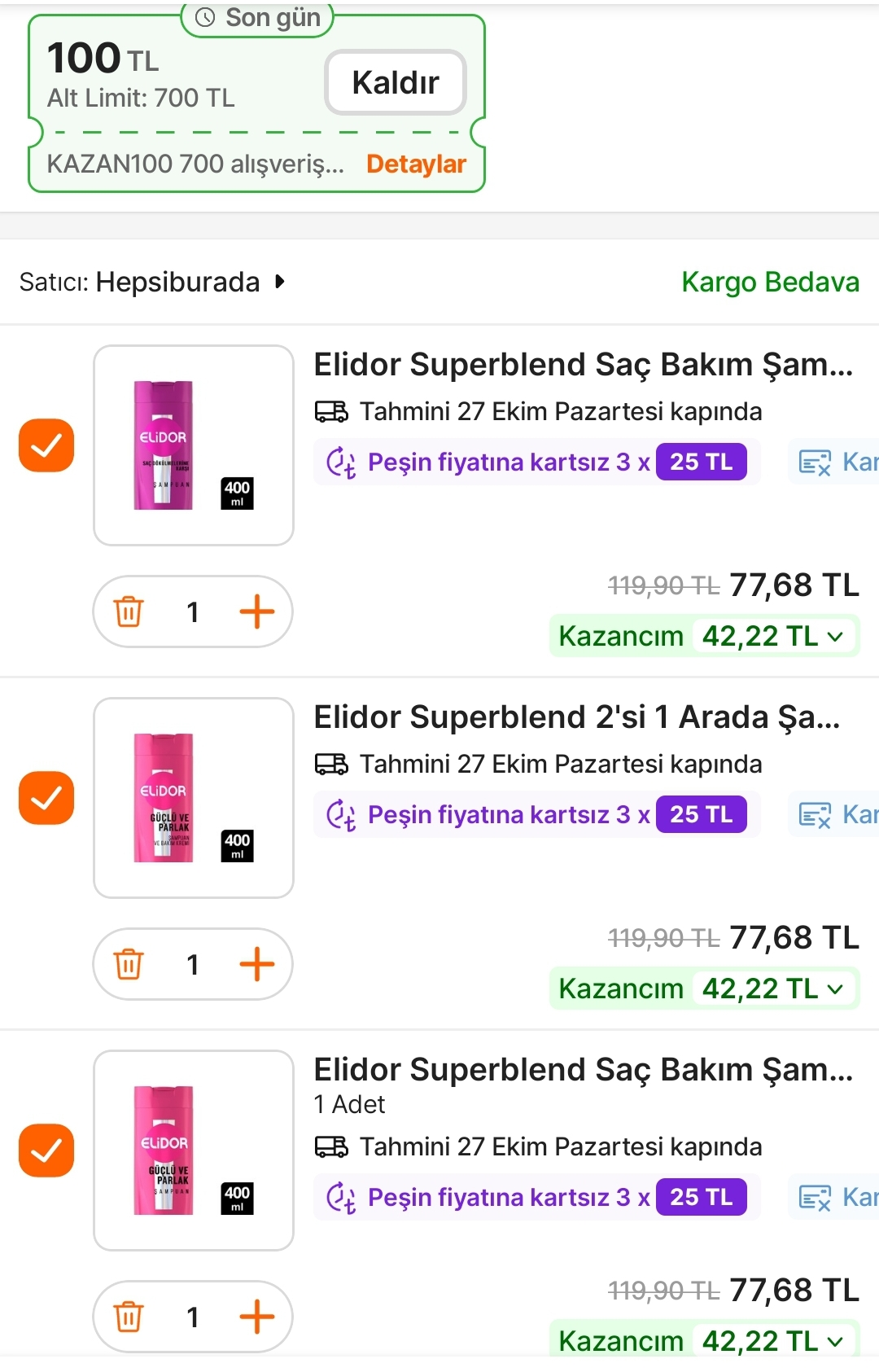Tap the card icon beside second product's installment badge
Image resolution: width=879 pixels, height=1372 pixels.
[815, 815]
